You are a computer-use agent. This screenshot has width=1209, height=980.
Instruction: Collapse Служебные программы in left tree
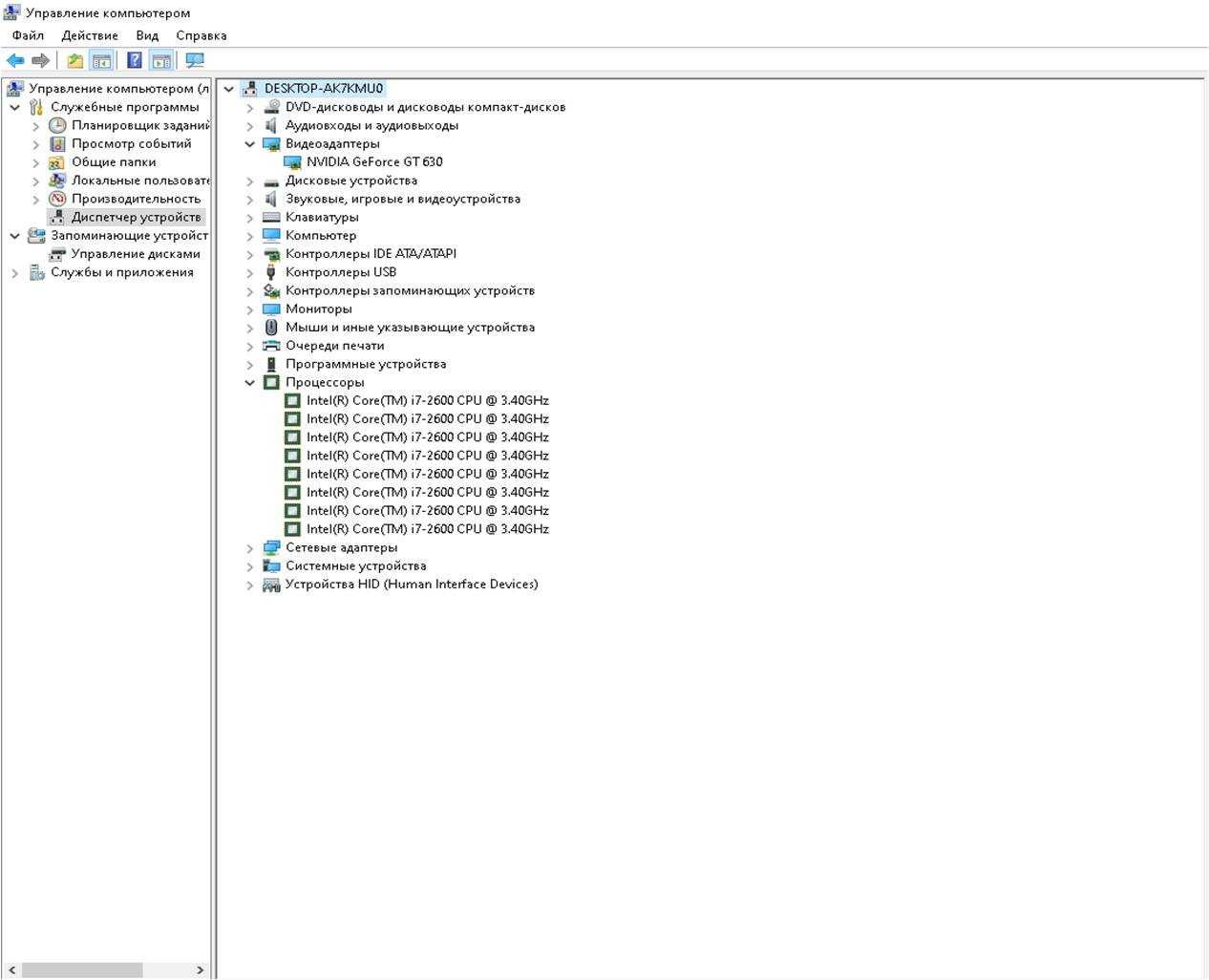pyautogui.click(x=15, y=107)
